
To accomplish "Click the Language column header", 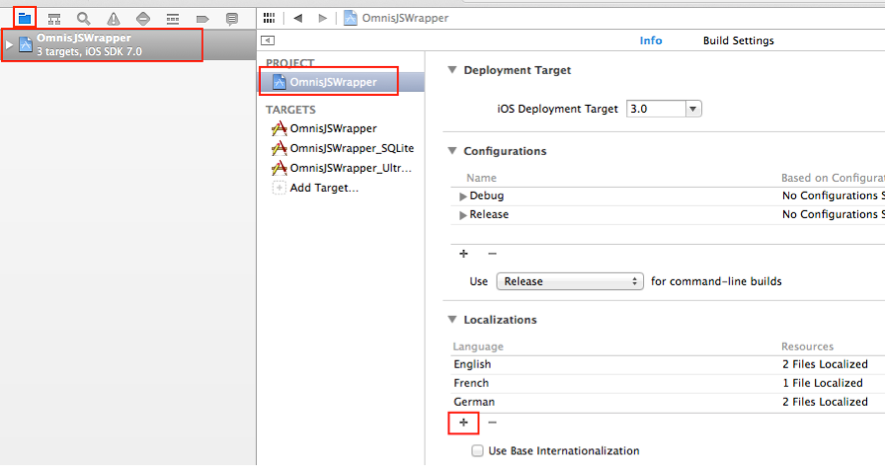I will [477, 346].
